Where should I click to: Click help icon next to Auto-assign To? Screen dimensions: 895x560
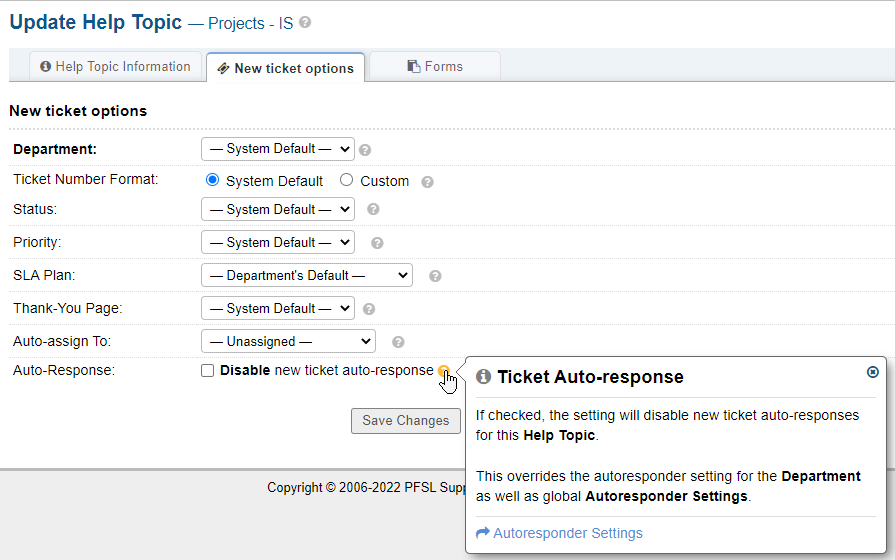click(398, 342)
